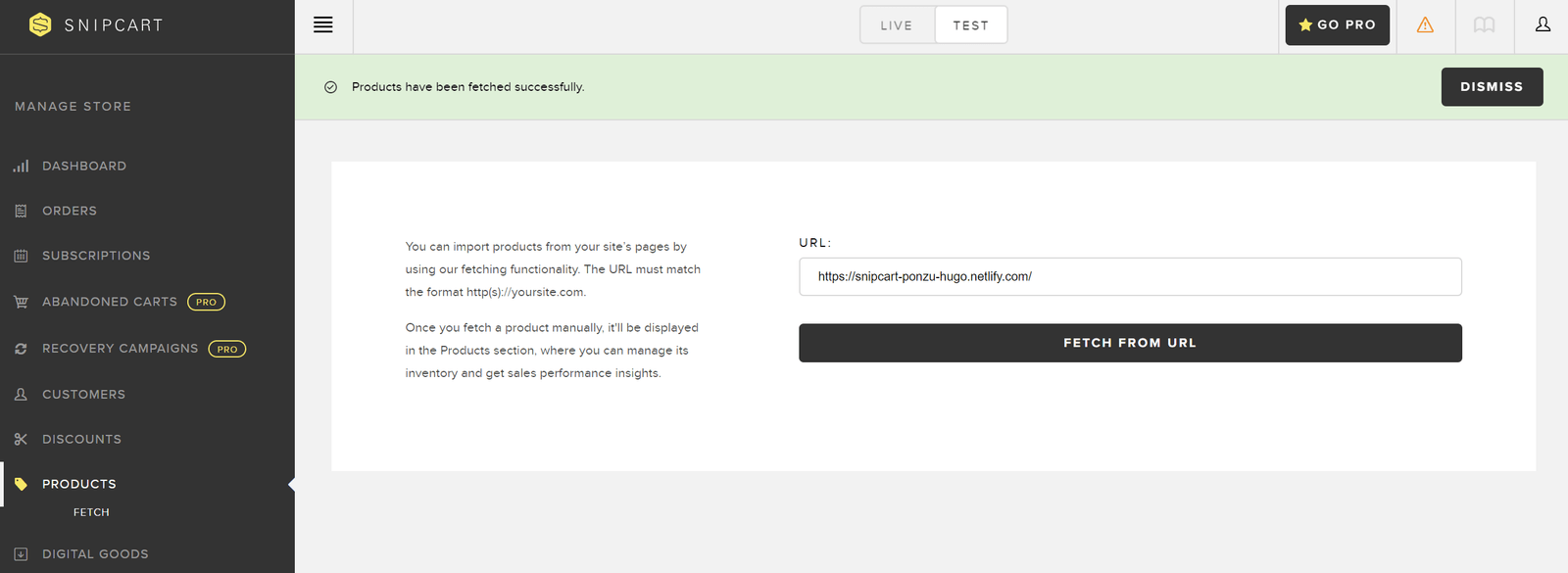Click the Digital Goods download icon
The height and width of the screenshot is (573, 1568).
(x=21, y=554)
